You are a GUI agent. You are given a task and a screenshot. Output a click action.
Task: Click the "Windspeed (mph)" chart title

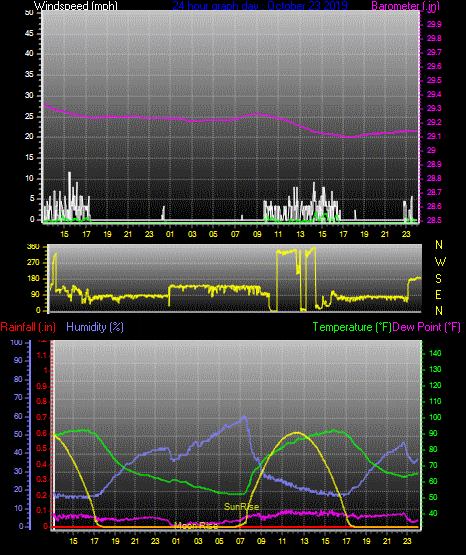[76, 6]
